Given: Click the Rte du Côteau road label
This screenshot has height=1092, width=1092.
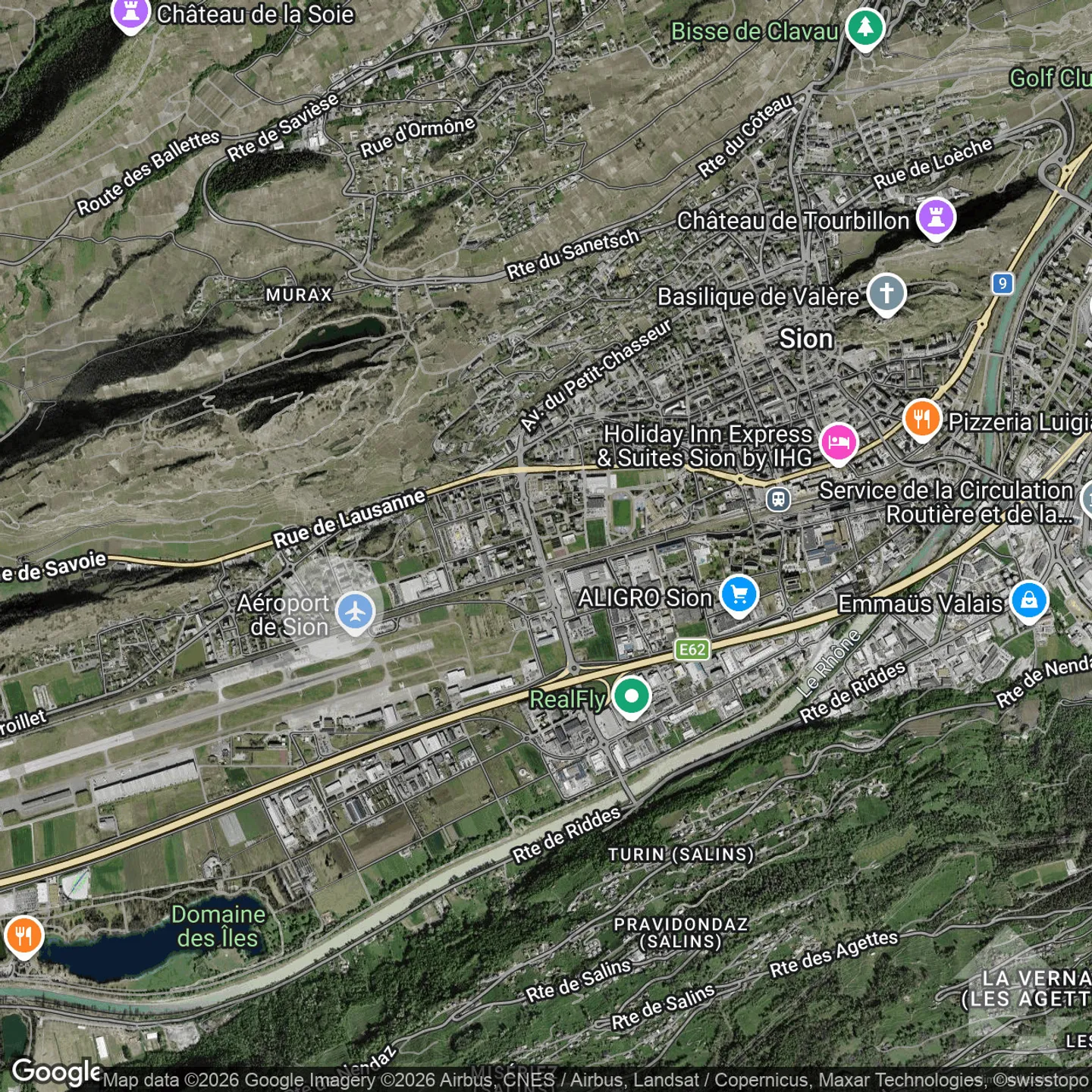Looking at the screenshot, I should pos(746,136).
